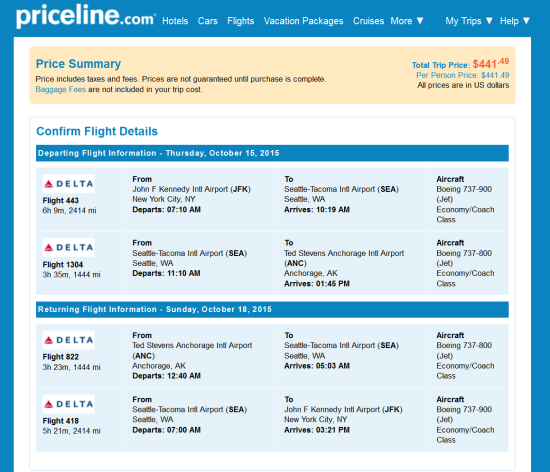Click Delta logo for Flight 822
Screen dimensions: 550x472
68,340
